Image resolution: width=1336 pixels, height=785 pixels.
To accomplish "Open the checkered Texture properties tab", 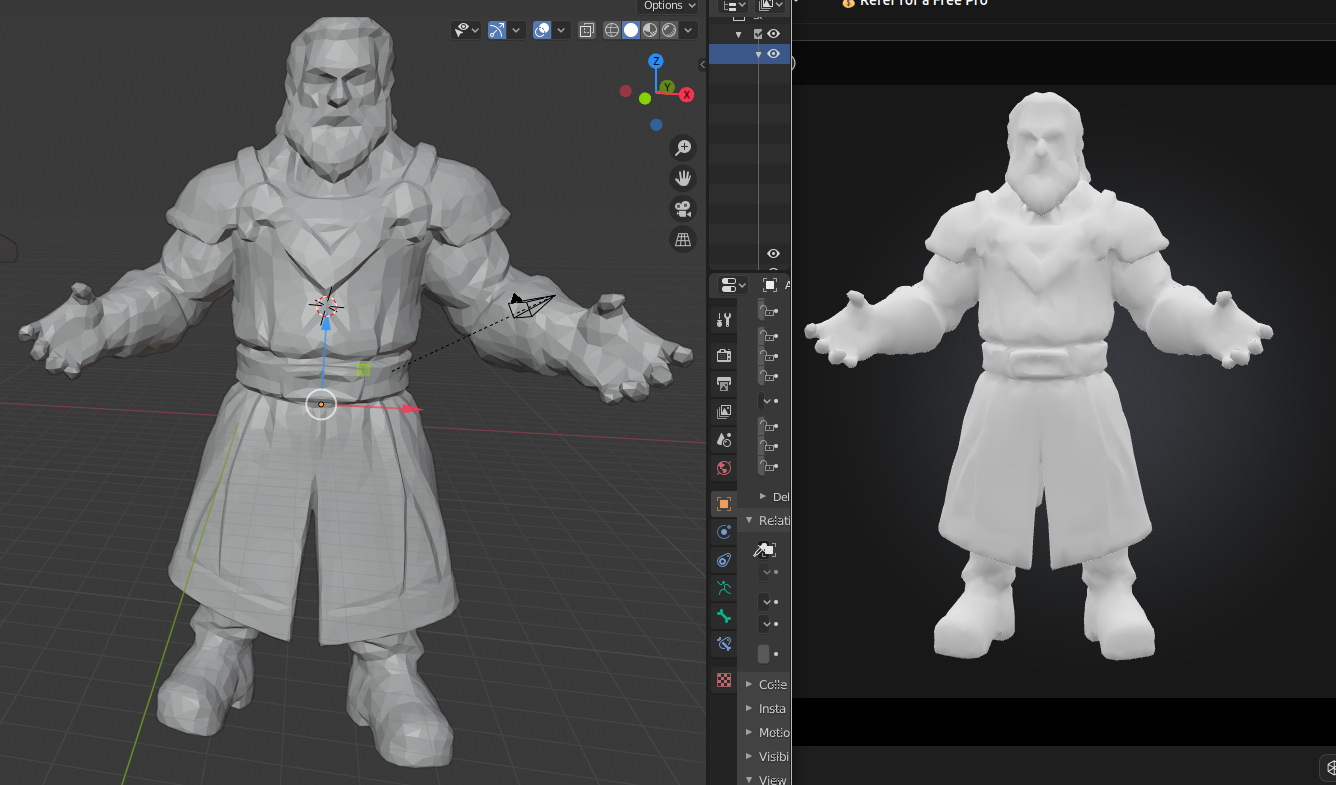I will (x=724, y=681).
